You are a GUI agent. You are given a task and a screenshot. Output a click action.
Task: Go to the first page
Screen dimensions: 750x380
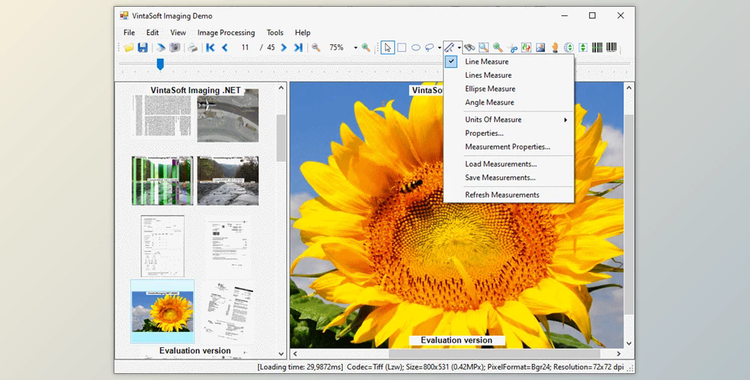point(210,47)
